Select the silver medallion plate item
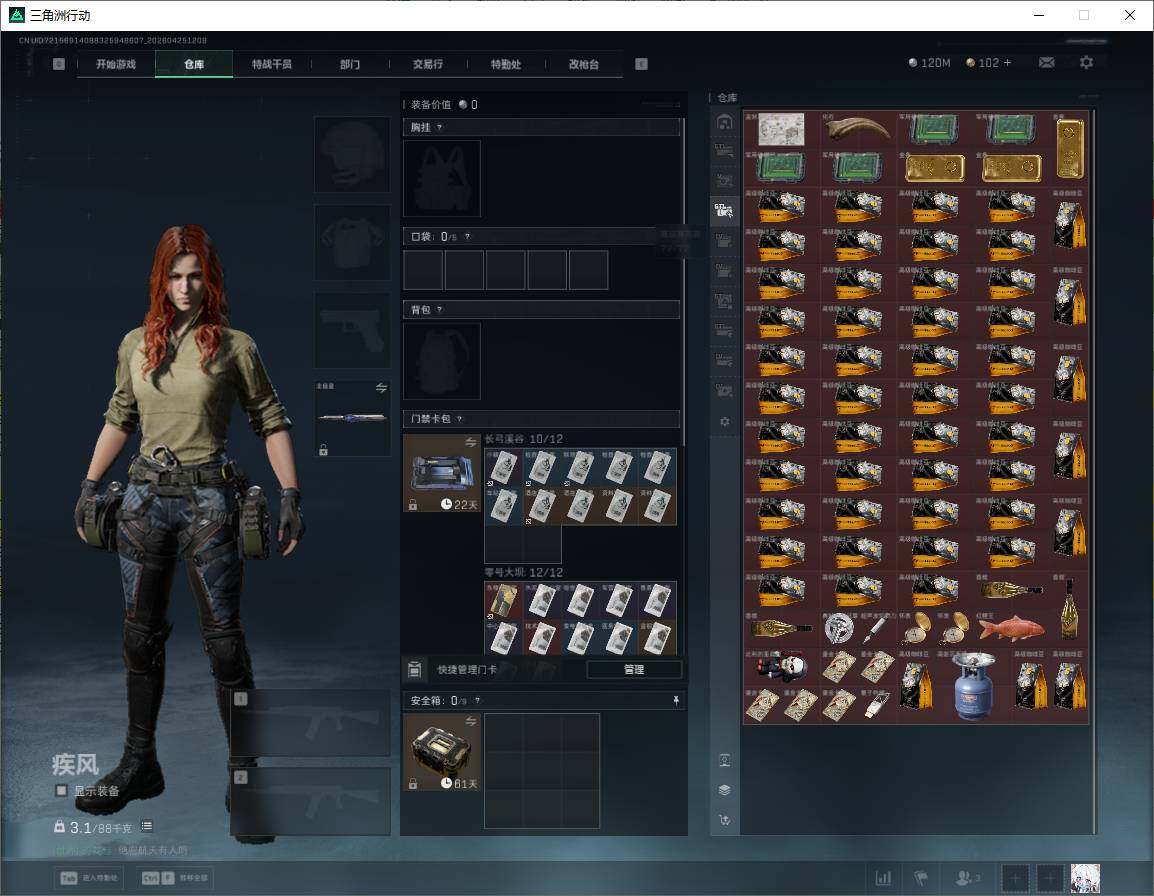The image size is (1154, 896). tap(838, 629)
